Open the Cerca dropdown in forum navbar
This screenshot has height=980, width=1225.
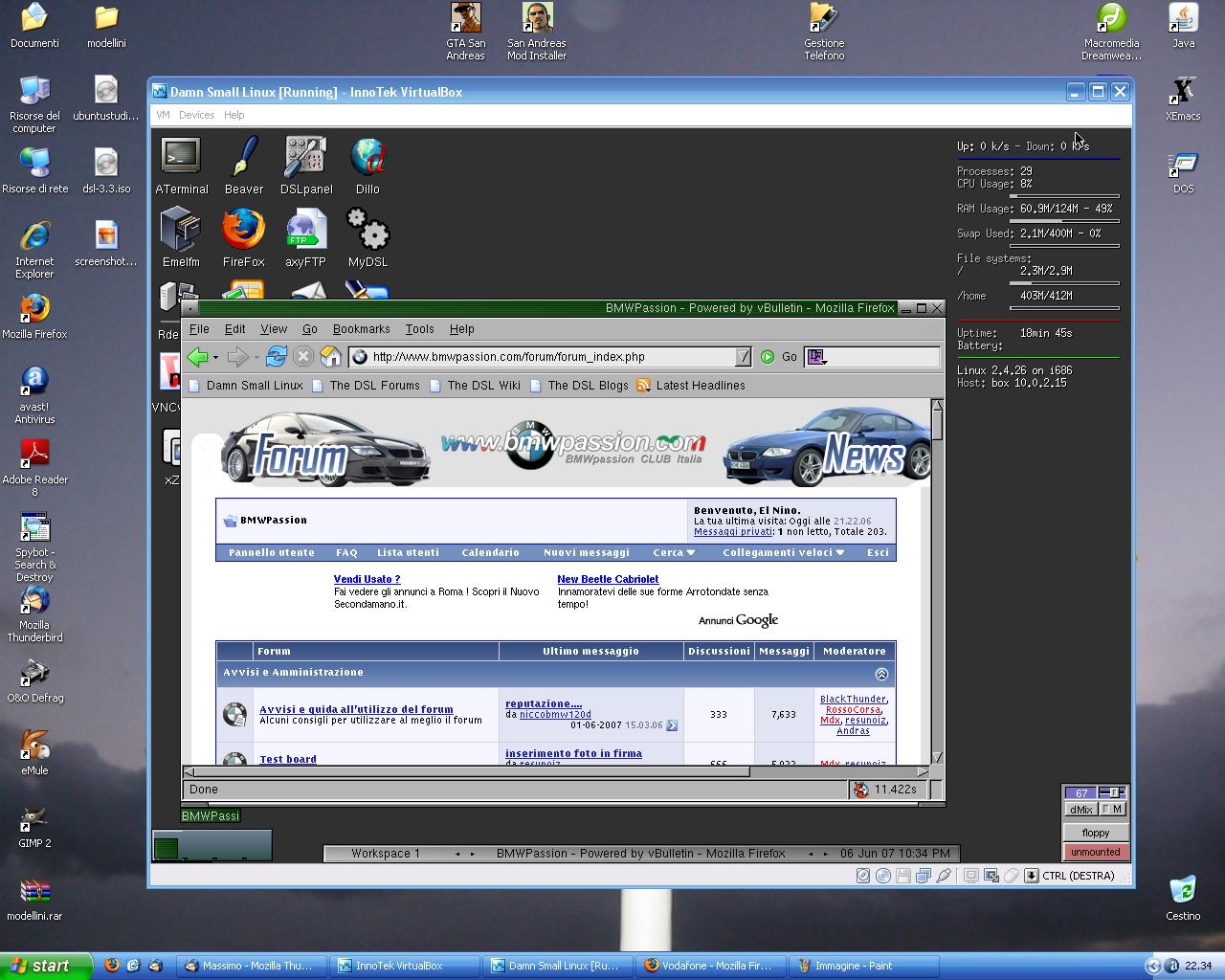pyautogui.click(x=674, y=552)
